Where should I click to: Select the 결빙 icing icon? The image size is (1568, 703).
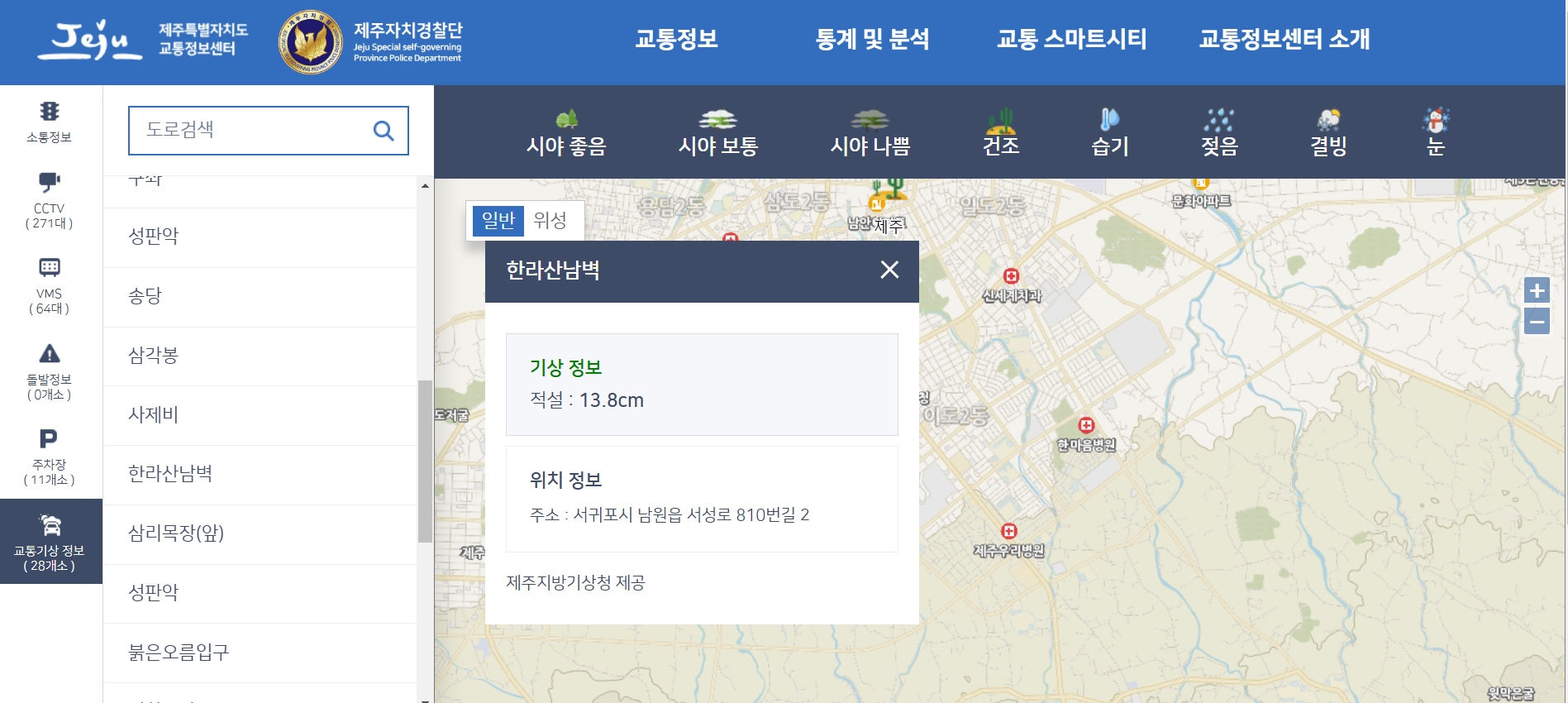1328,120
